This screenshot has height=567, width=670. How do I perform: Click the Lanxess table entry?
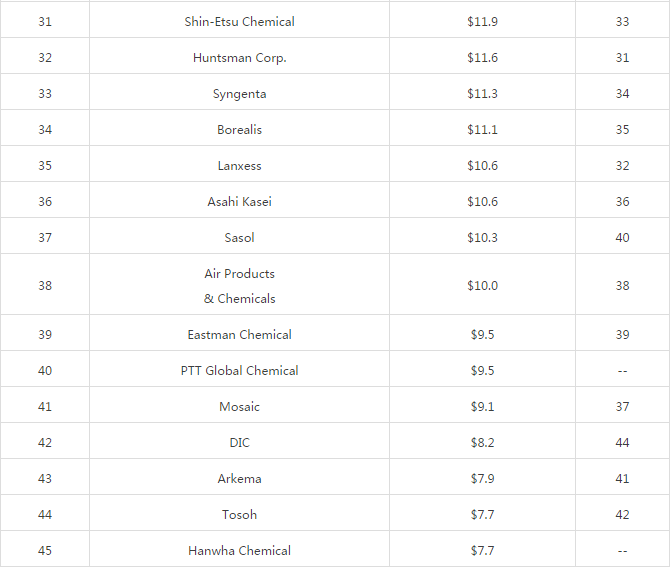pyautogui.click(x=239, y=166)
